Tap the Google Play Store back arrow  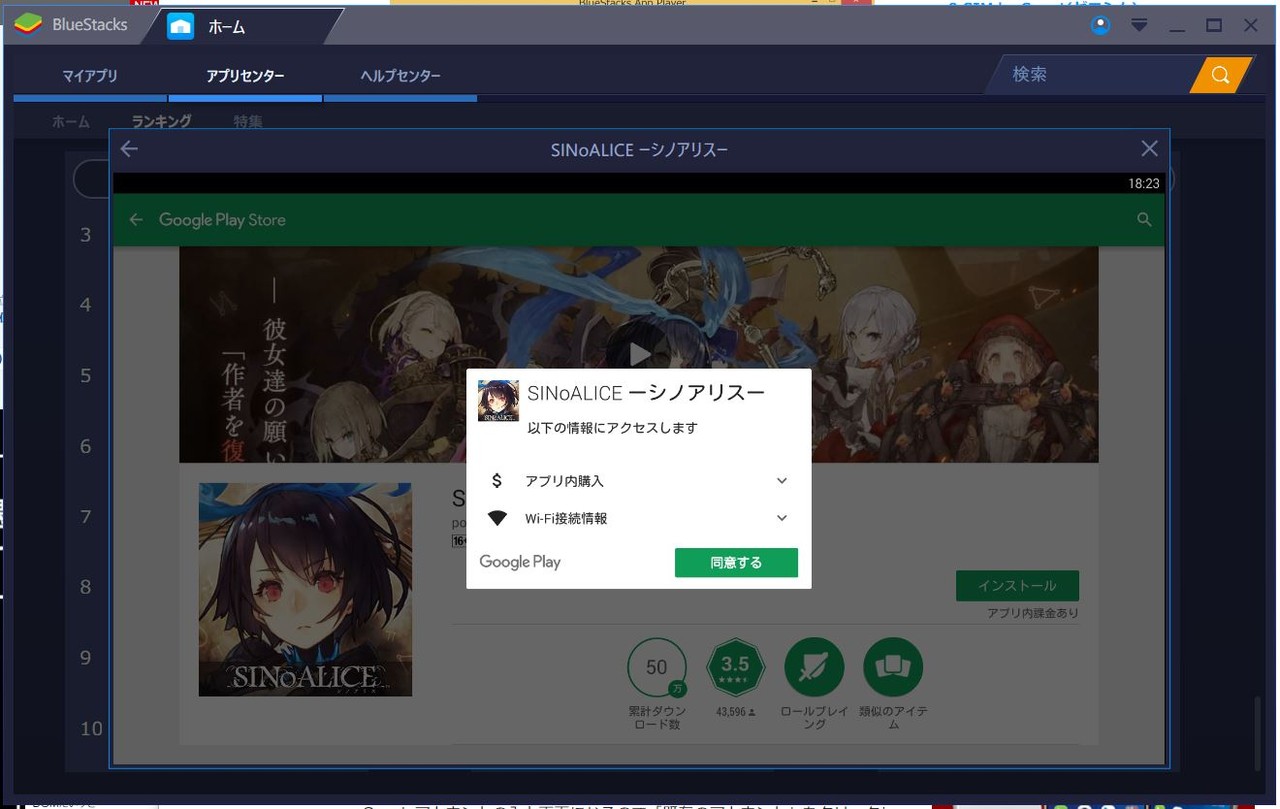(x=136, y=220)
